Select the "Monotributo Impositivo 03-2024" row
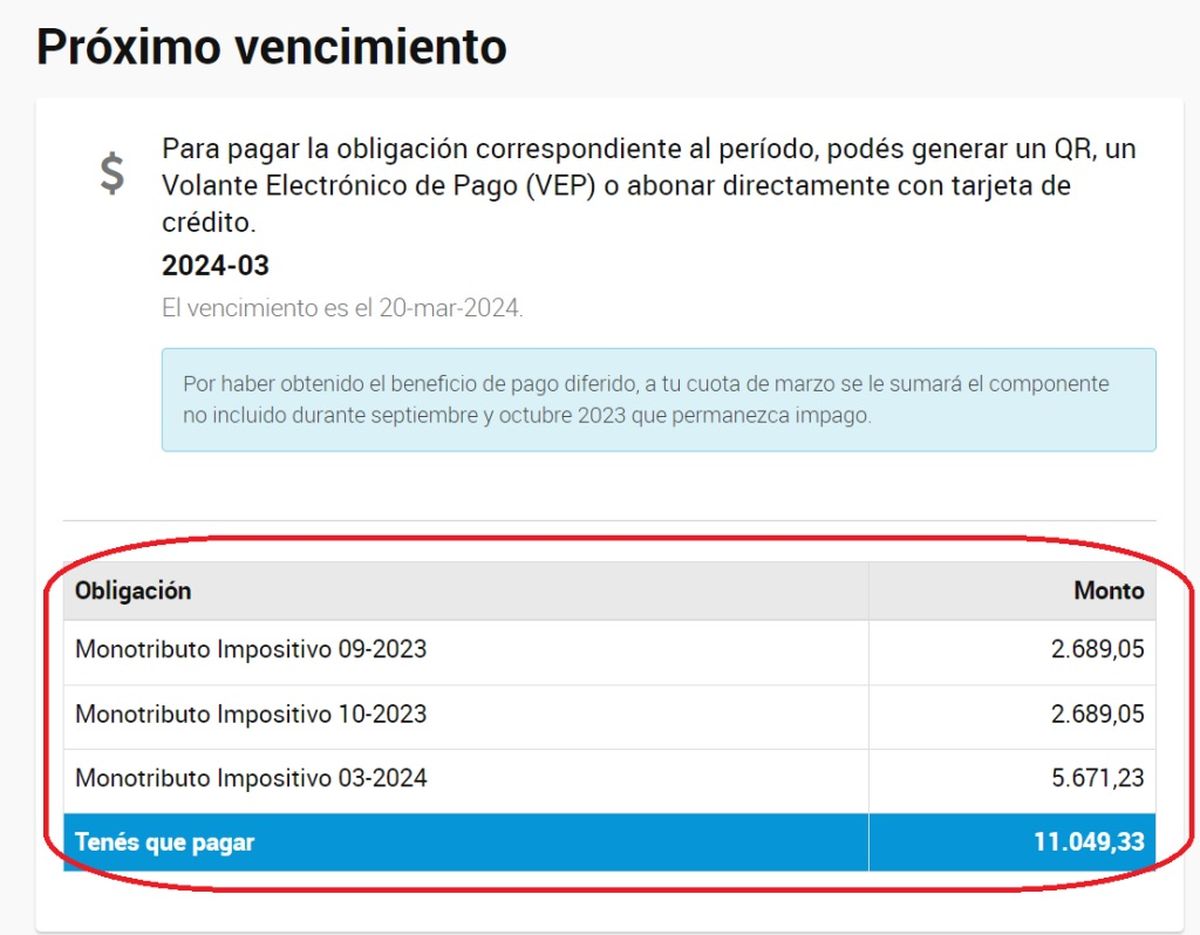Viewport: 1200px width, 935px height. [253, 777]
